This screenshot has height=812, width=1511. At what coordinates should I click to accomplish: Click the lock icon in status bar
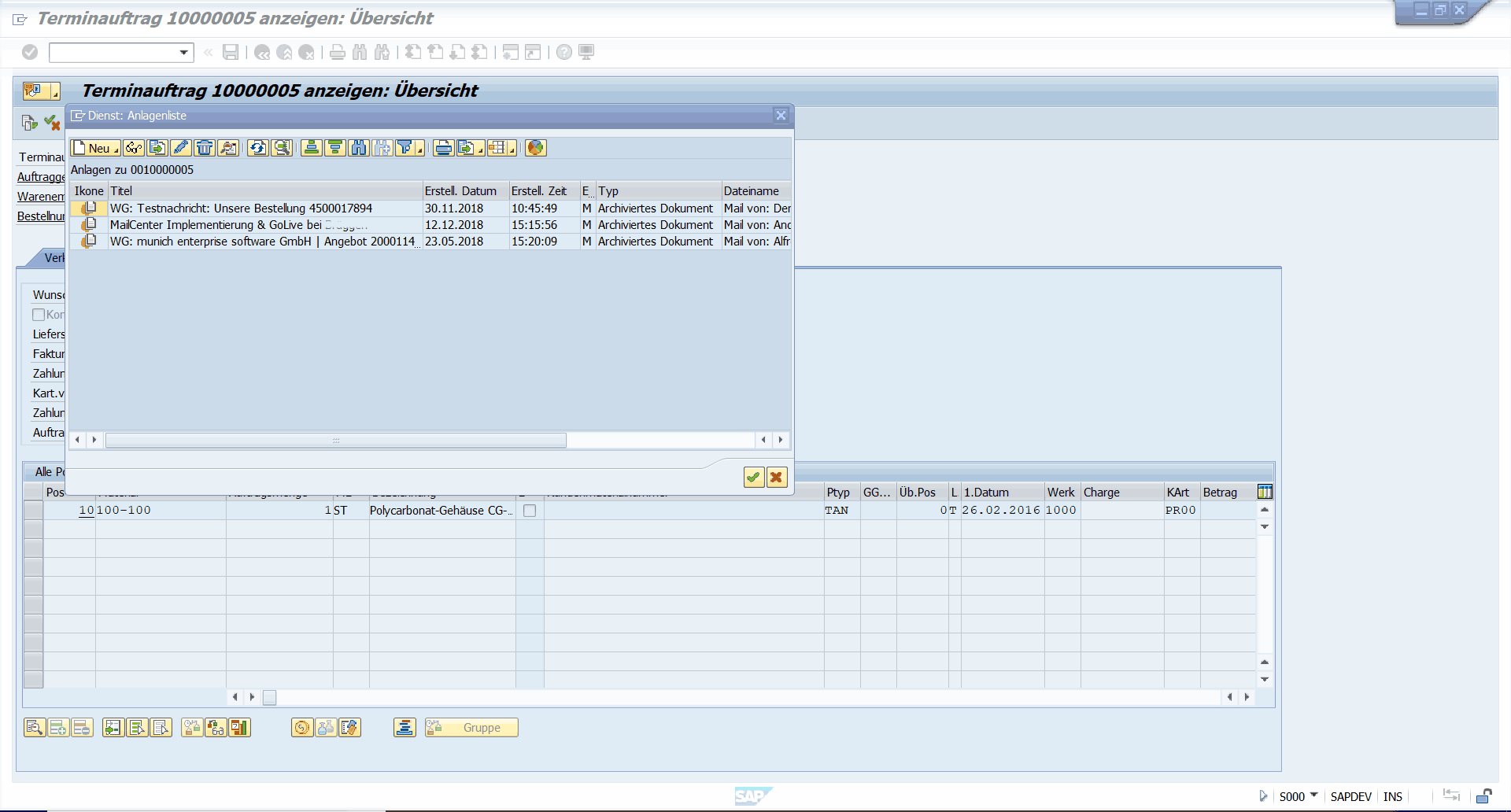[1483, 796]
